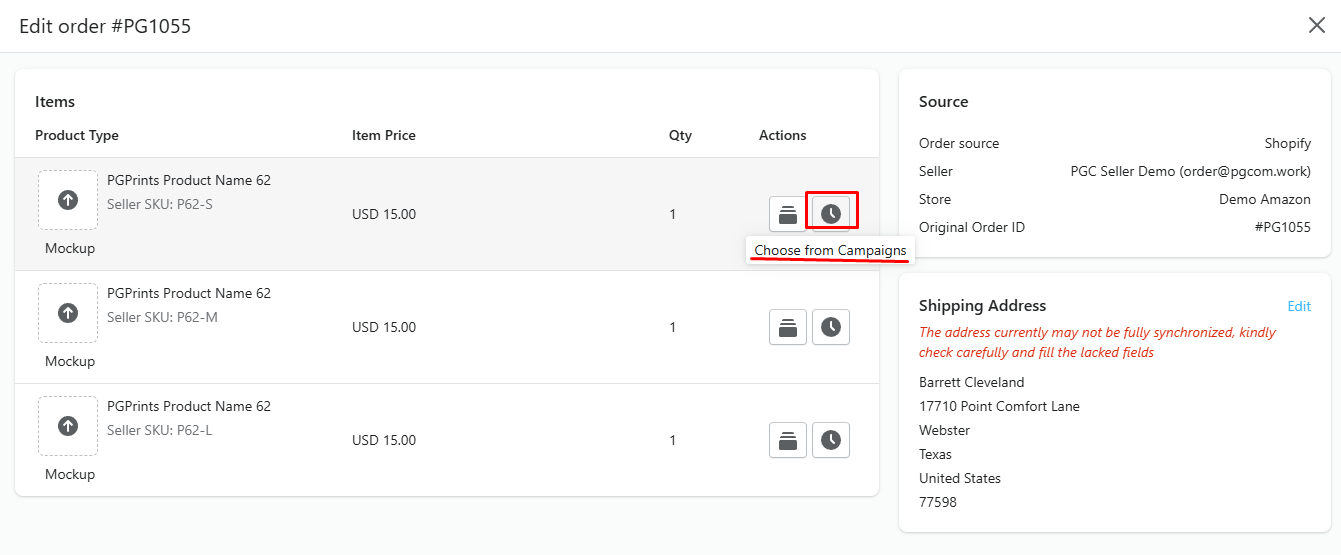1341x555 pixels.
Task: Click the stacked-tray icon button for P62-S
Action: pyautogui.click(x=788, y=213)
